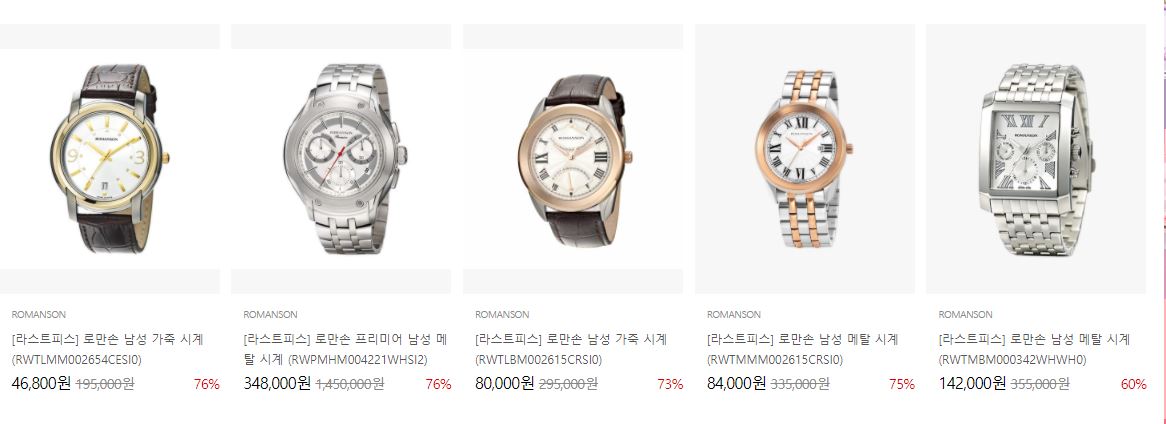Click the ROMANSON brand above RWTMMM002615CRSI0

[x=734, y=315]
